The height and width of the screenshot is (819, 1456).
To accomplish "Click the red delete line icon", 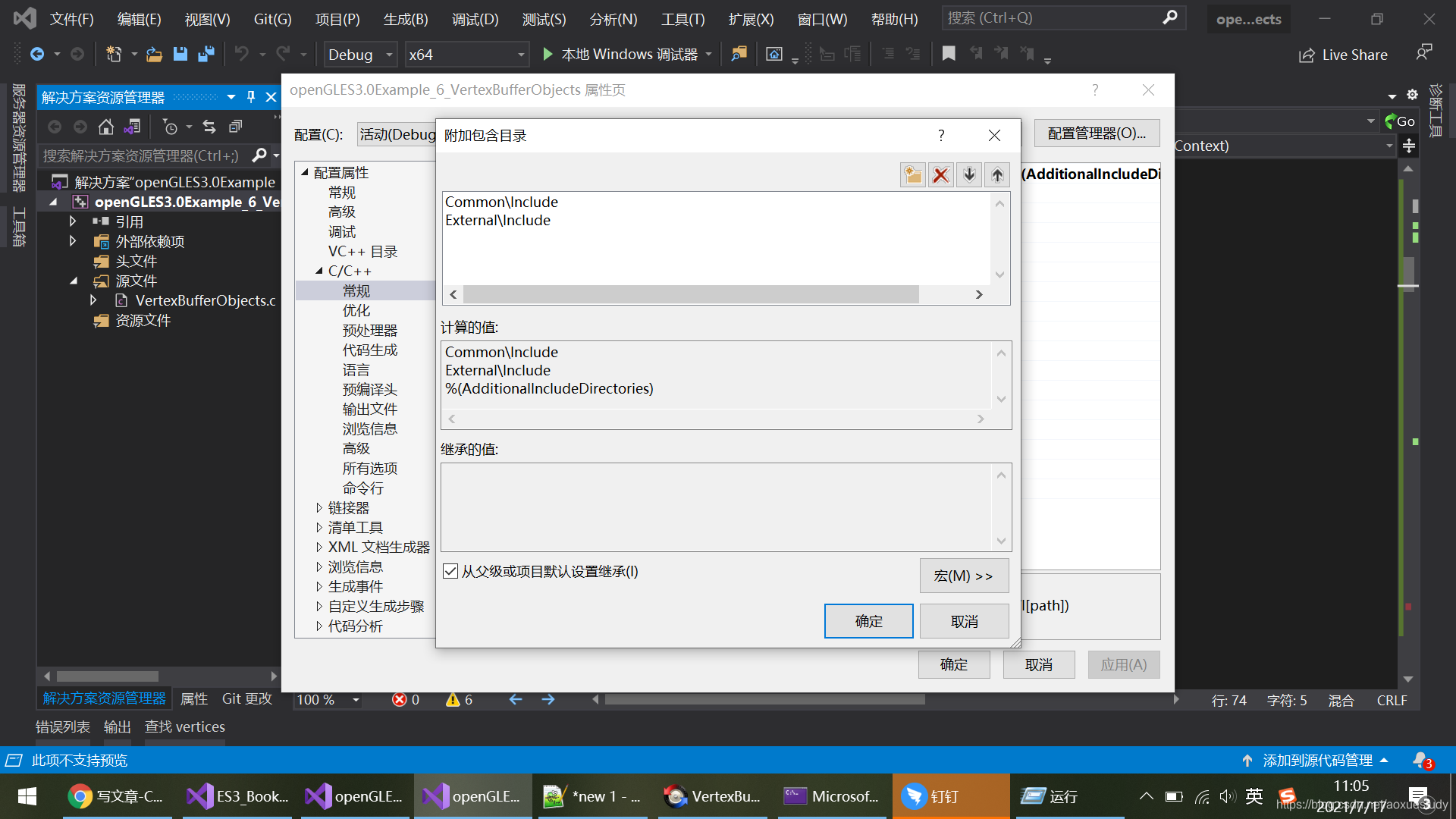I will [941, 175].
